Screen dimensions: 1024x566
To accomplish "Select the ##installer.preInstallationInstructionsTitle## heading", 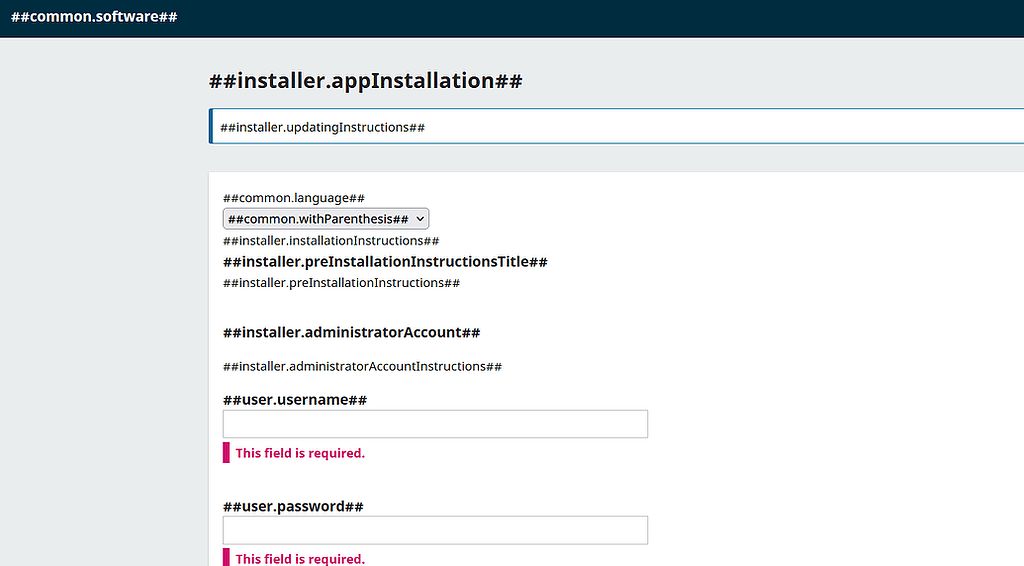I will coord(385,262).
